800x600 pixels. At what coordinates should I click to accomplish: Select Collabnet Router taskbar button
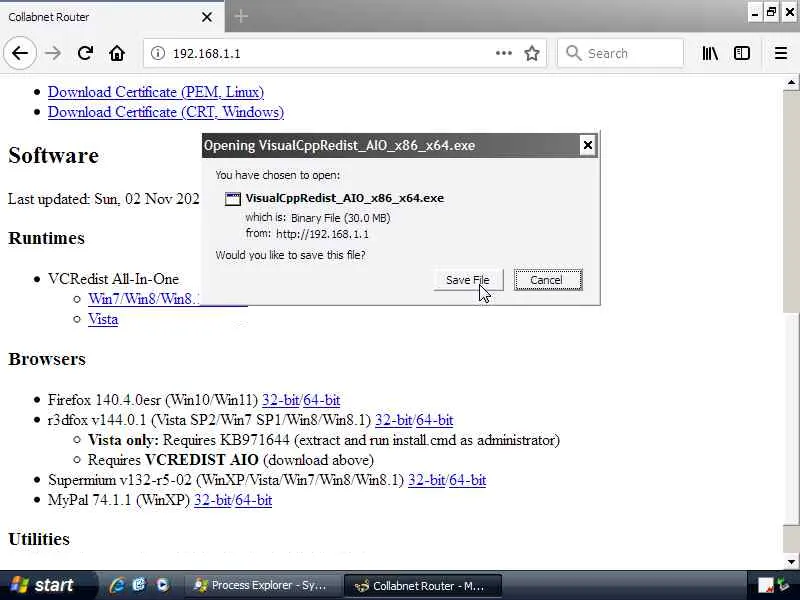[x=423, y=586]
